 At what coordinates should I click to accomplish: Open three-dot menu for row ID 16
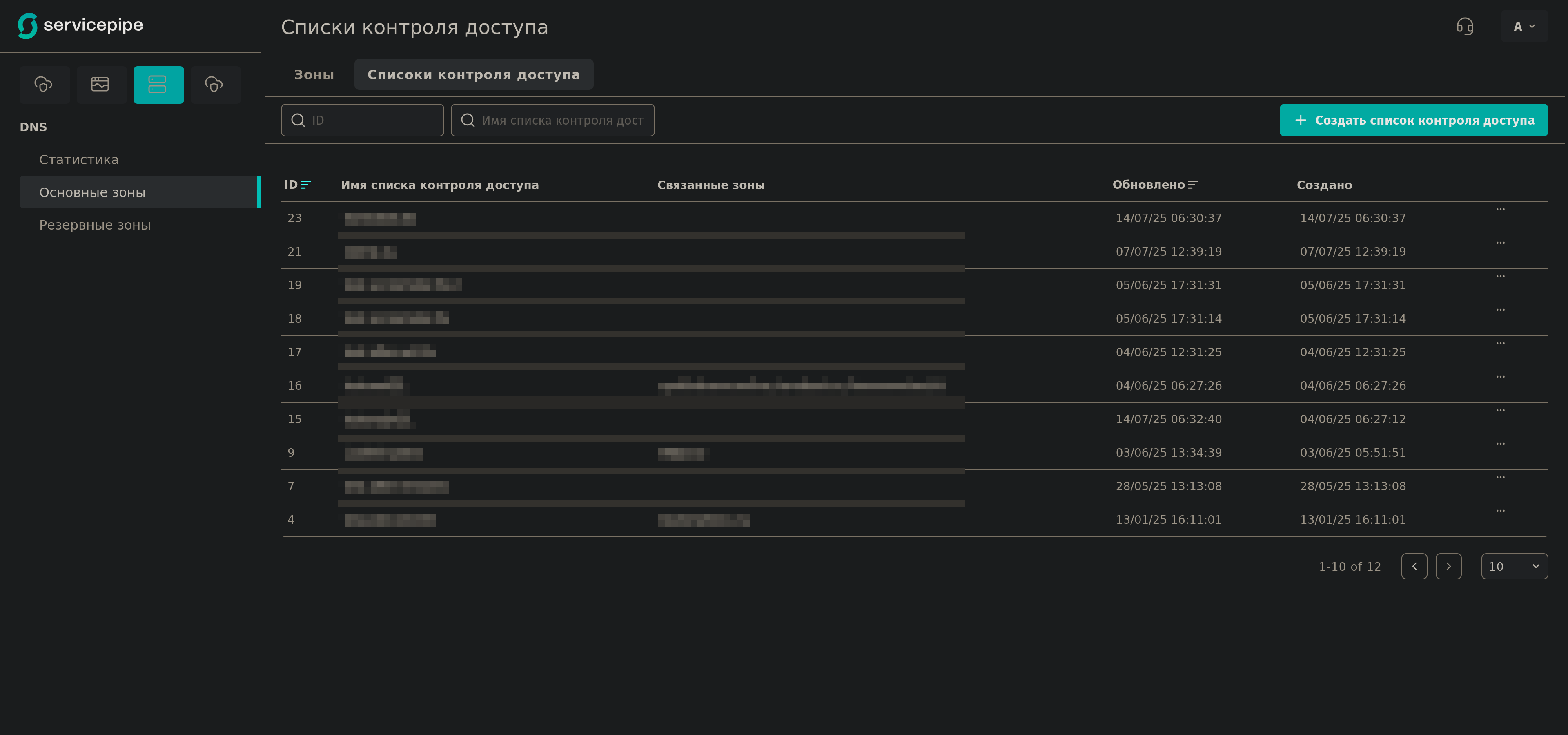tap(1500, 377)
